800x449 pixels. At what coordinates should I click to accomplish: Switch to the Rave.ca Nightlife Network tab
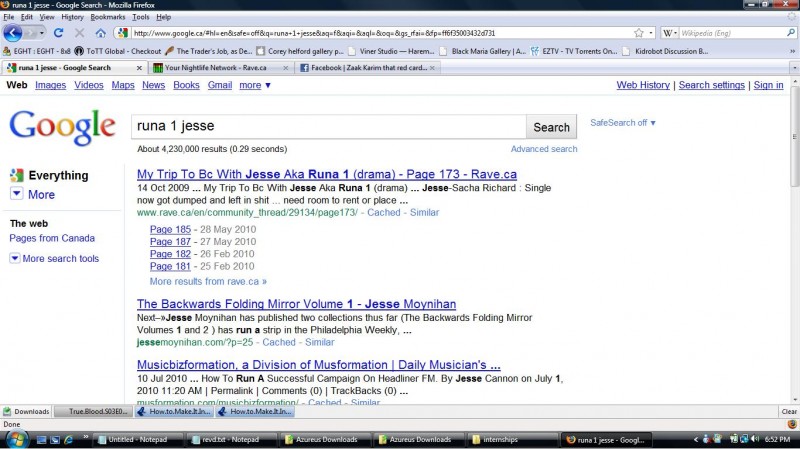[221, 67]
